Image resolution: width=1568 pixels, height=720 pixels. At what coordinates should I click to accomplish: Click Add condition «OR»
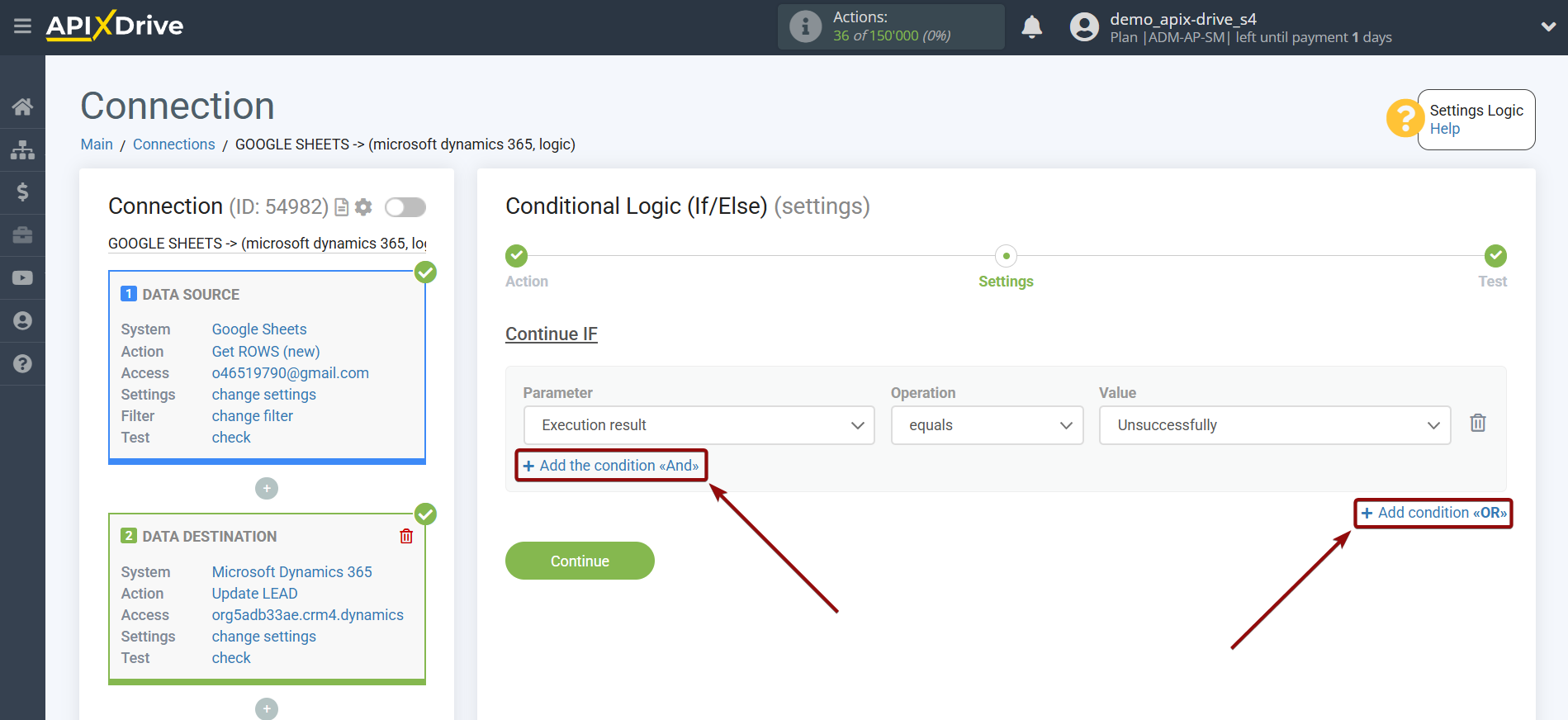pyautogui.click(x=1433, y=513)
